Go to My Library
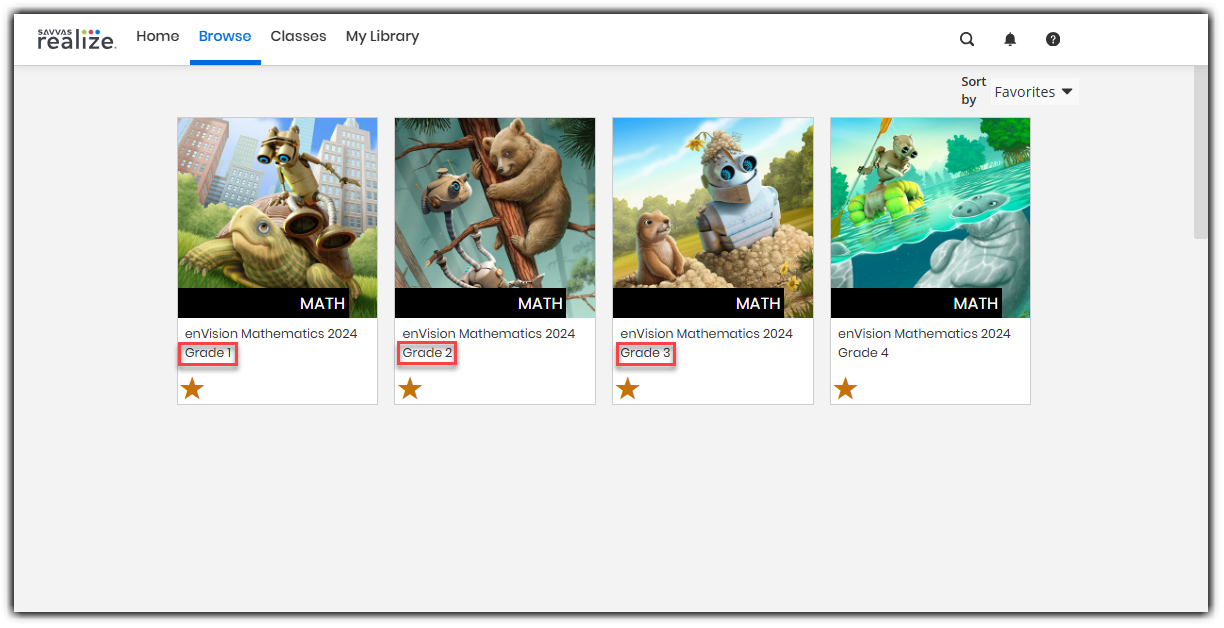This screenshot has width=1224, height=628. [x=382, y=36]
